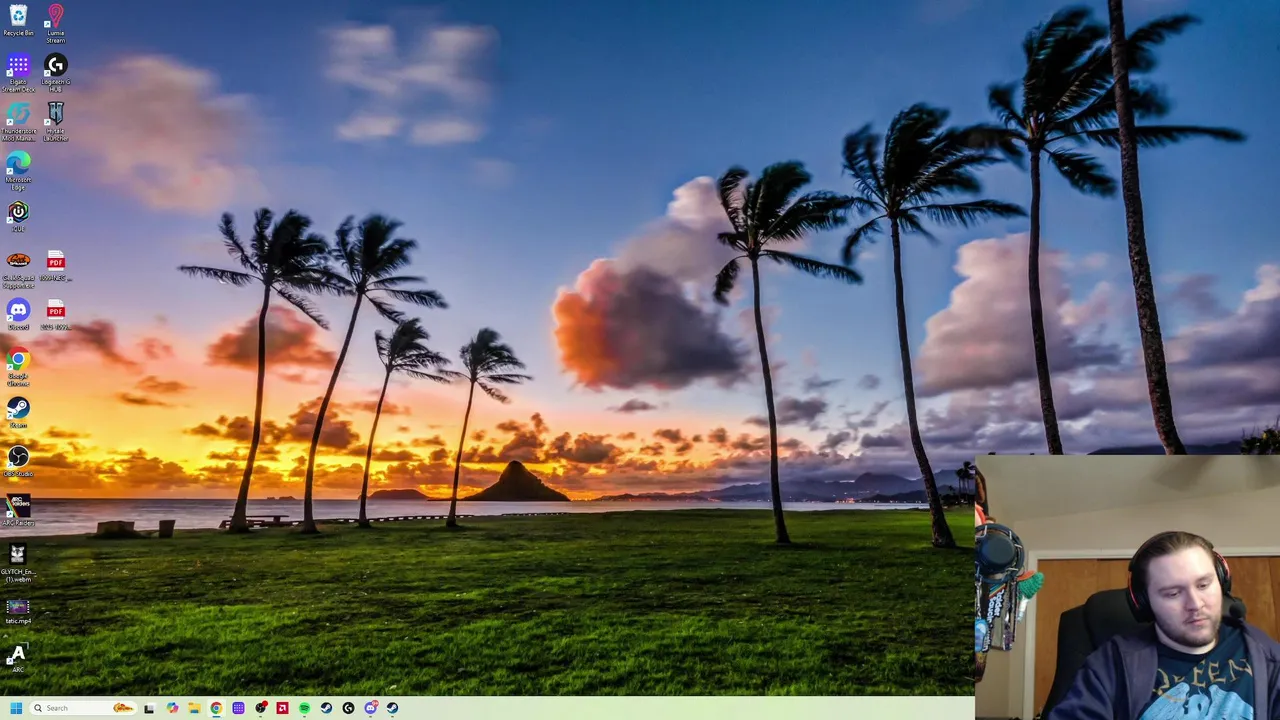
Task: Open the Steam taskbar icon beside Spotify
Action: coord(326,708)
